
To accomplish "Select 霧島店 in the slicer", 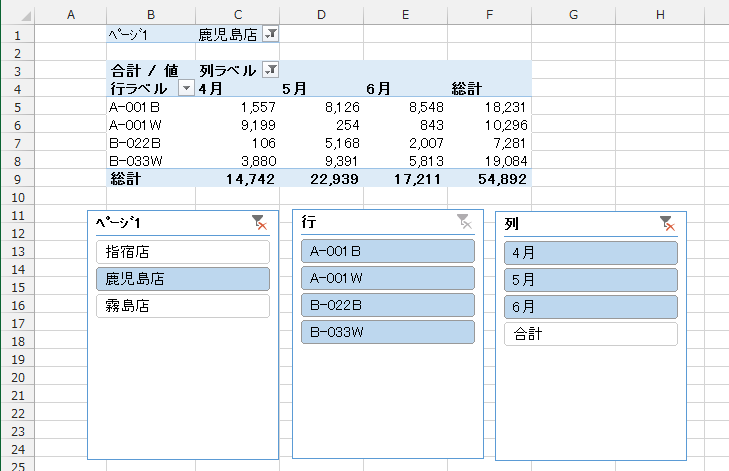I will [183, 306].
